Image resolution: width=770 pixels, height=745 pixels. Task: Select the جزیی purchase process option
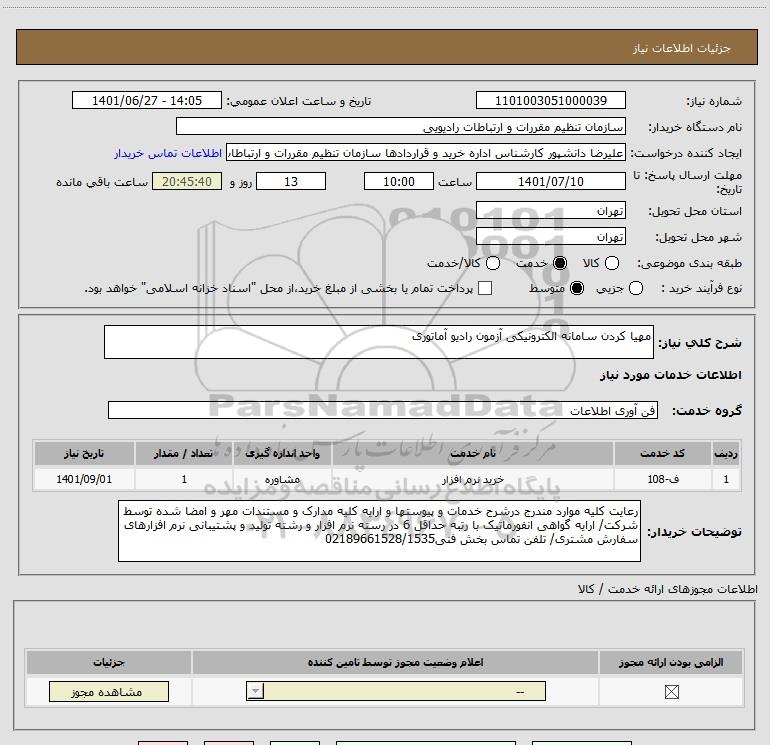click(x=635, y=288)
